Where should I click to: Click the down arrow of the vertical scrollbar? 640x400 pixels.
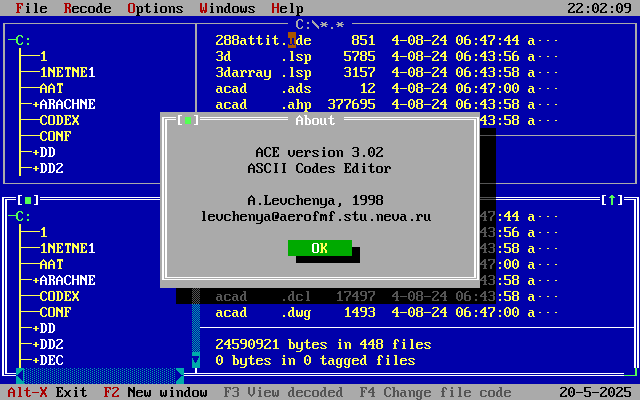tap(196, 360)
